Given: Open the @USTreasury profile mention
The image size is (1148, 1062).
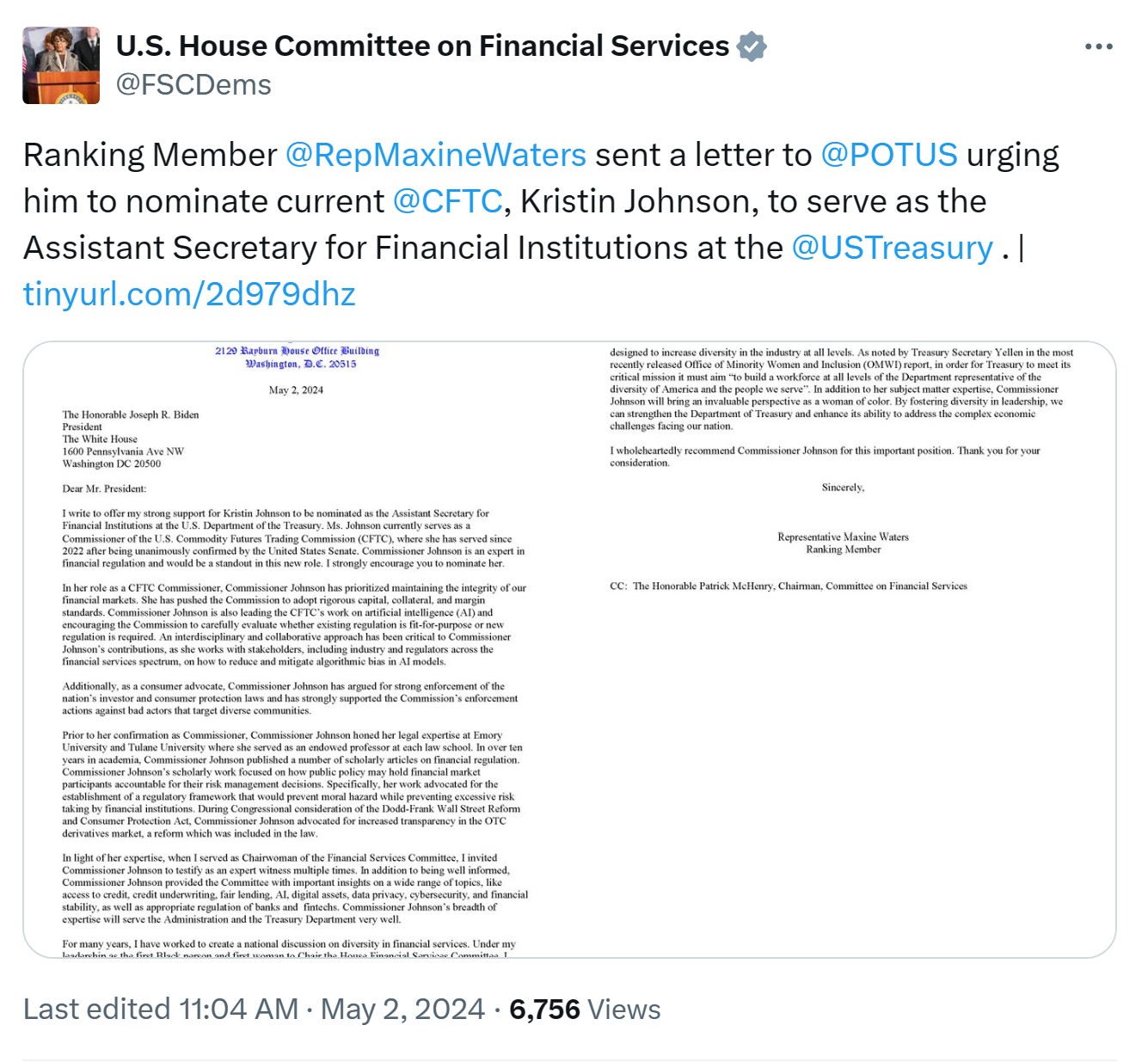Looking at the screenshot, I should (892, 248).
